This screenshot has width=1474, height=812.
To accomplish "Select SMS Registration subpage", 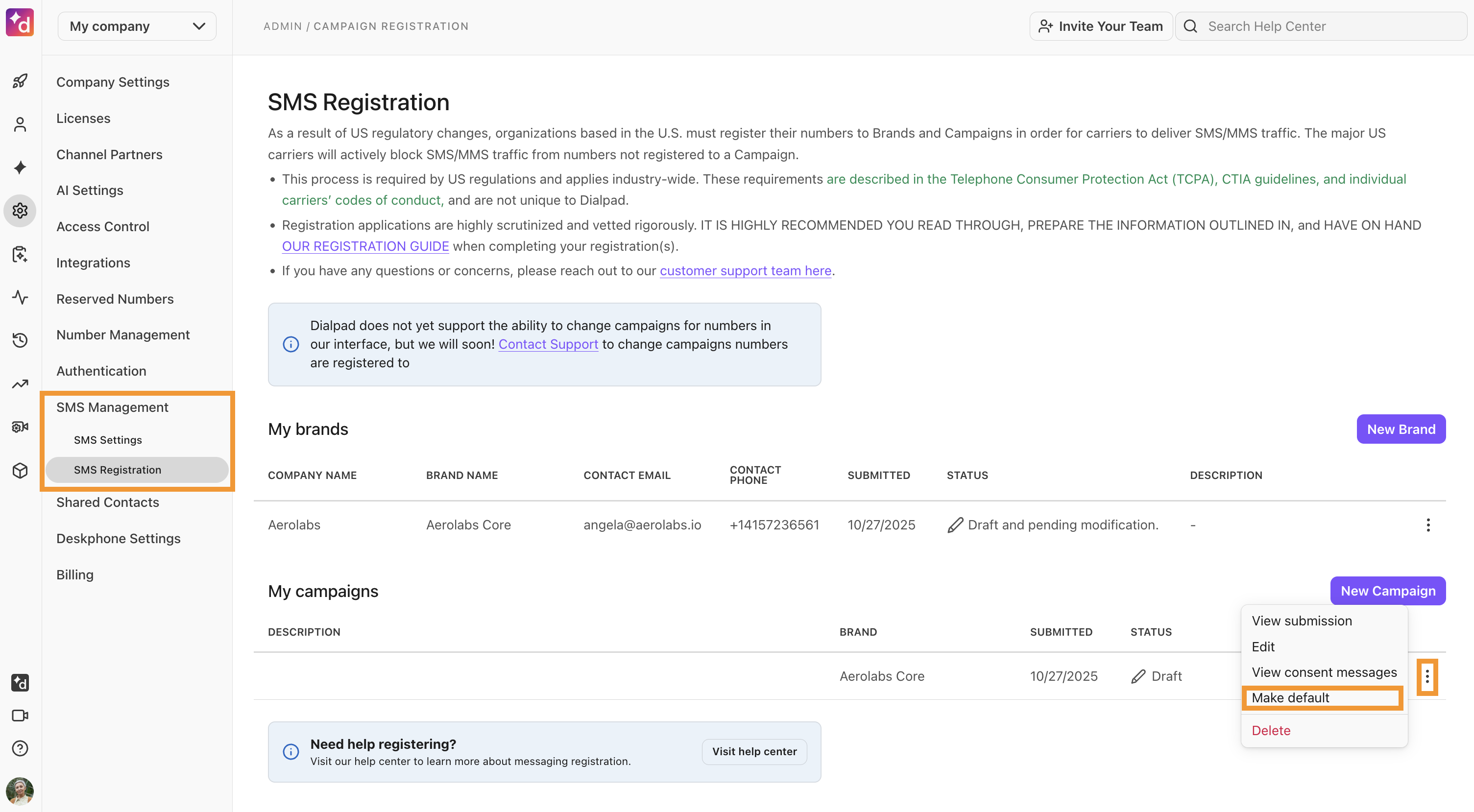I will 137,470.
